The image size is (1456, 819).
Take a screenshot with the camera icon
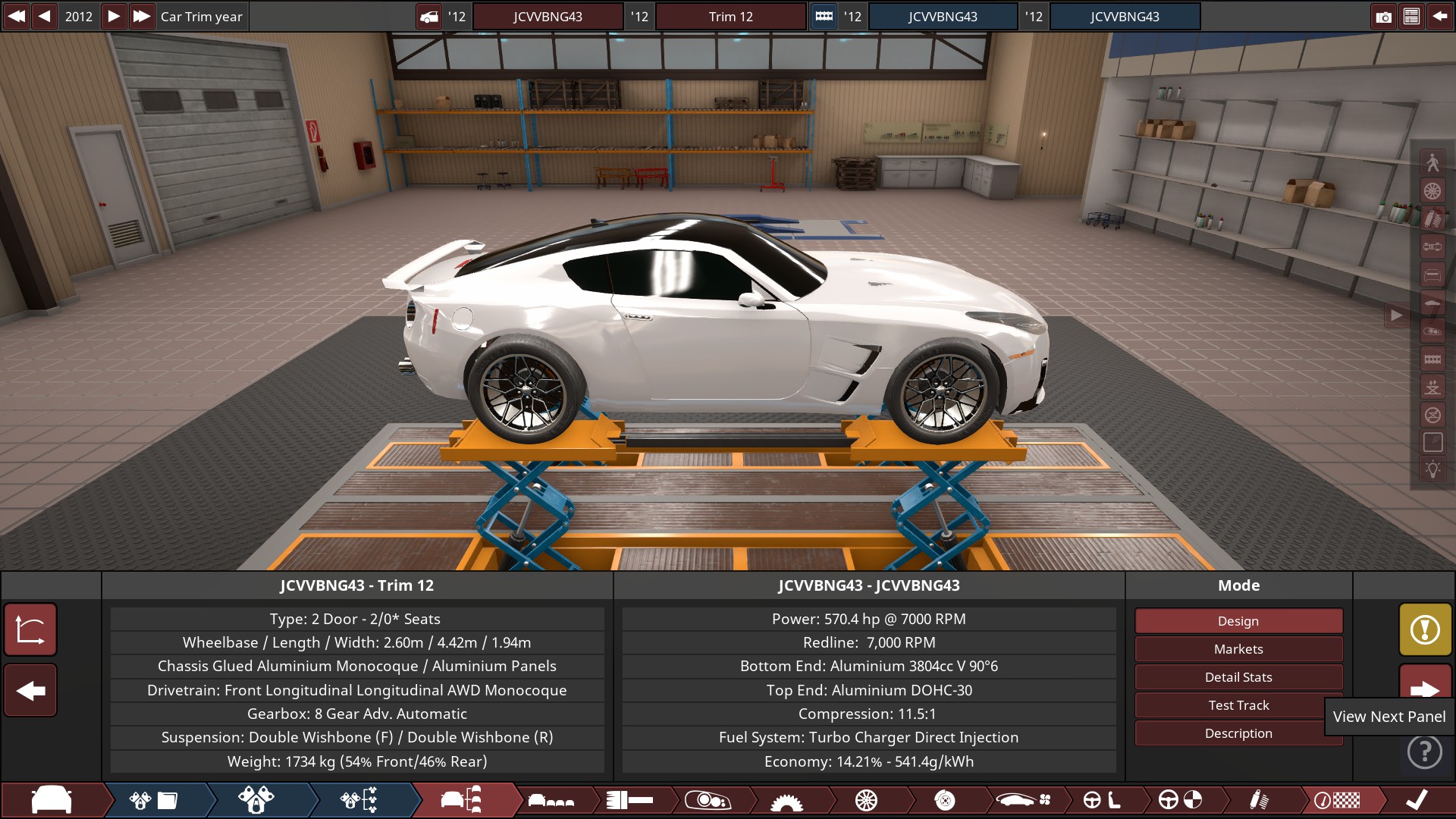[1383, 17]
